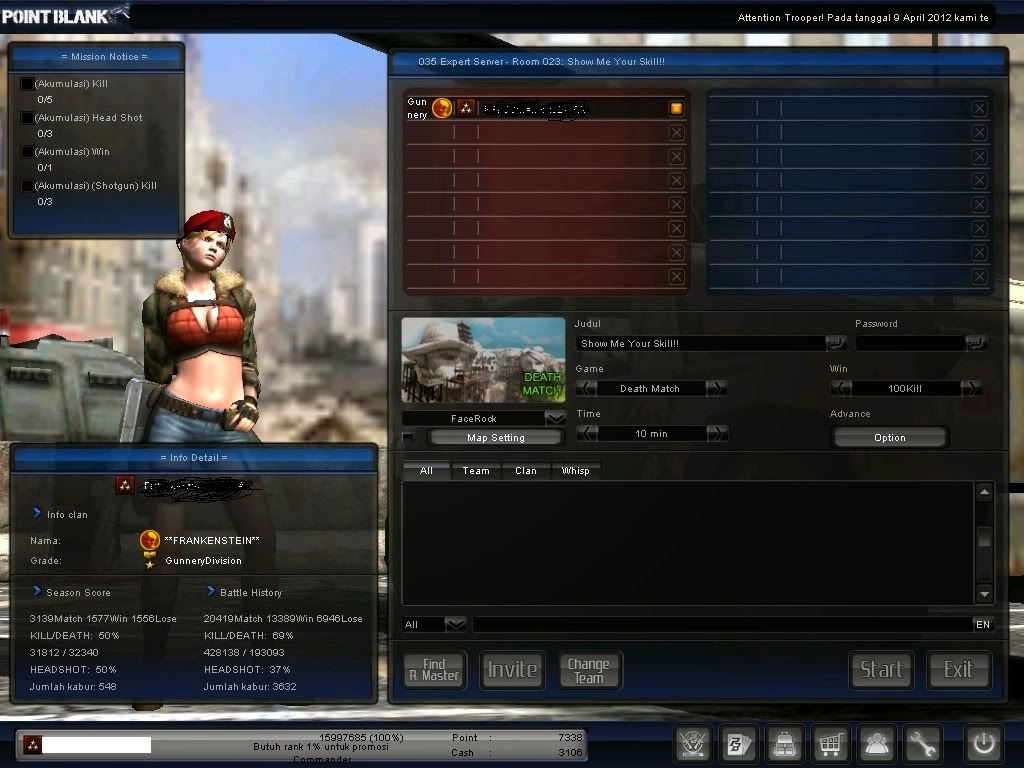This screenshot has height=768, width=1024.
Task: Check the (Akumulasi) Head Shot mission box
Action: 27,118
